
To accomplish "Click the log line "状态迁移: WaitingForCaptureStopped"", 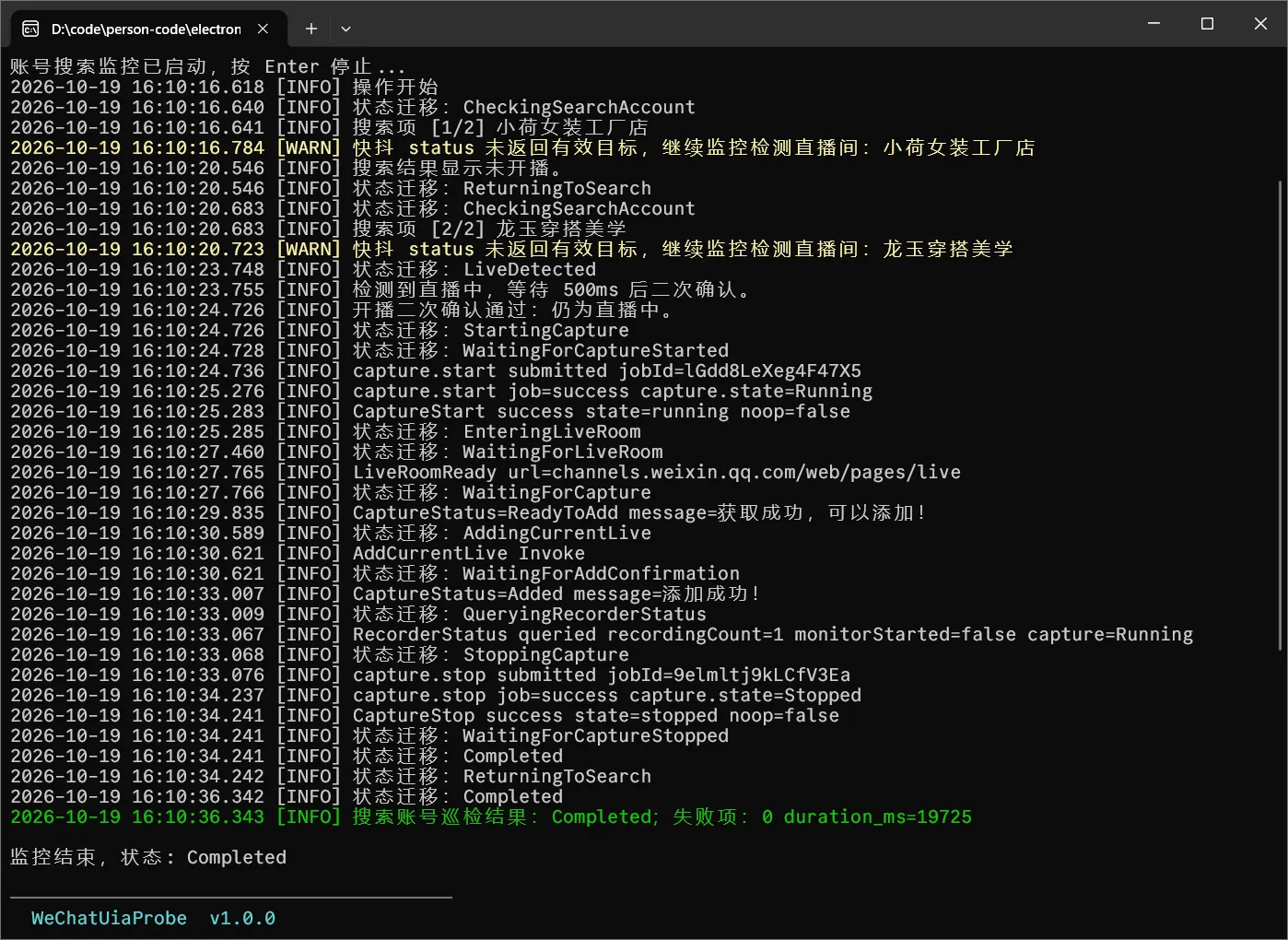I will pos(369,735).
